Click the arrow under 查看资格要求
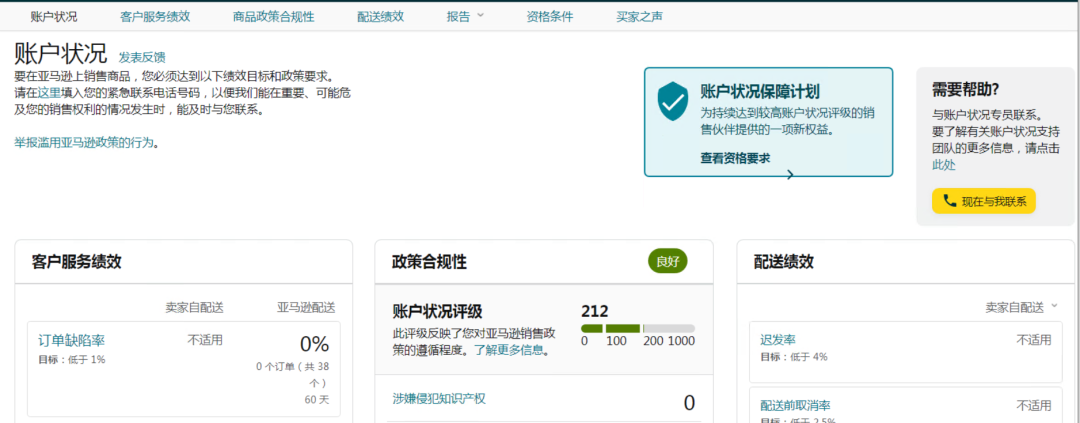Screen dimensions: 1080x423 pos(790,174)
